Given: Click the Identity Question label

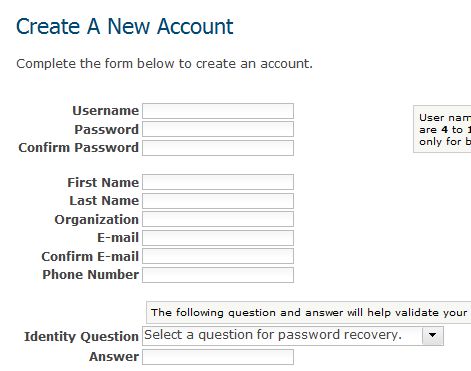Looking at the screenshot, I should (x=81, y=336).
